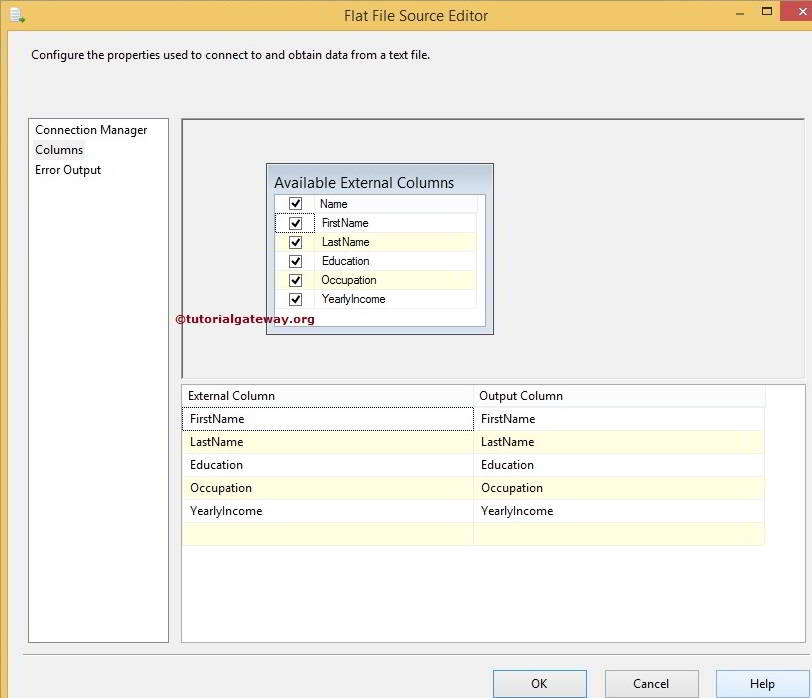Viewport: 812px width, 698px height.
Task: Select the FirstName row in the mapping grid
Action: [x=300, y=419]
